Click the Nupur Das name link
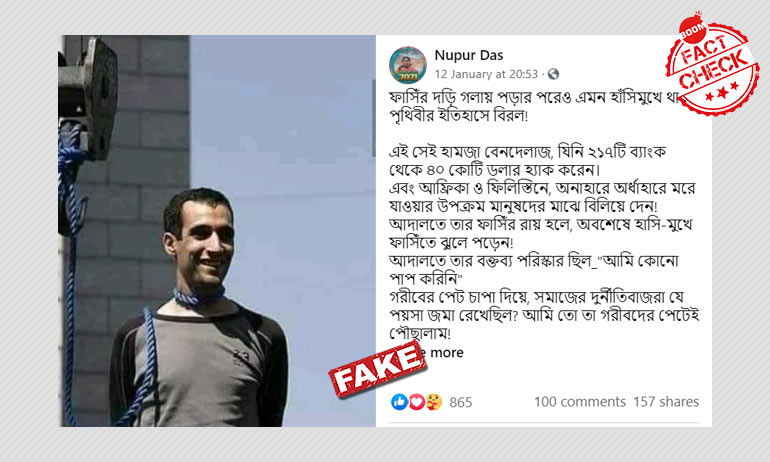This screenshot has width=770, height=462. (x=468, y=55)
